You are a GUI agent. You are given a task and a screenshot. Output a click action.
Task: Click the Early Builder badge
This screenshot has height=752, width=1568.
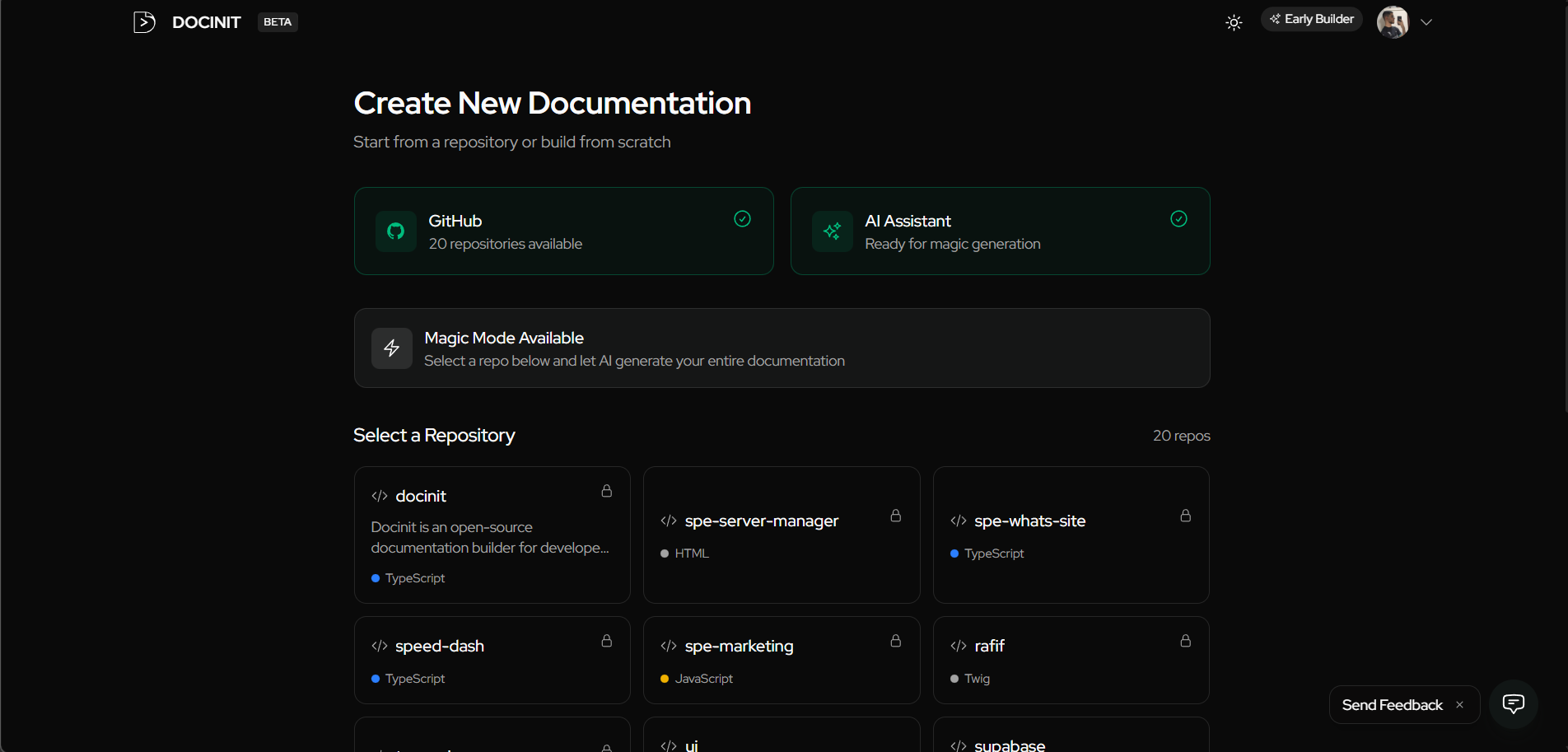[1311, 18]
